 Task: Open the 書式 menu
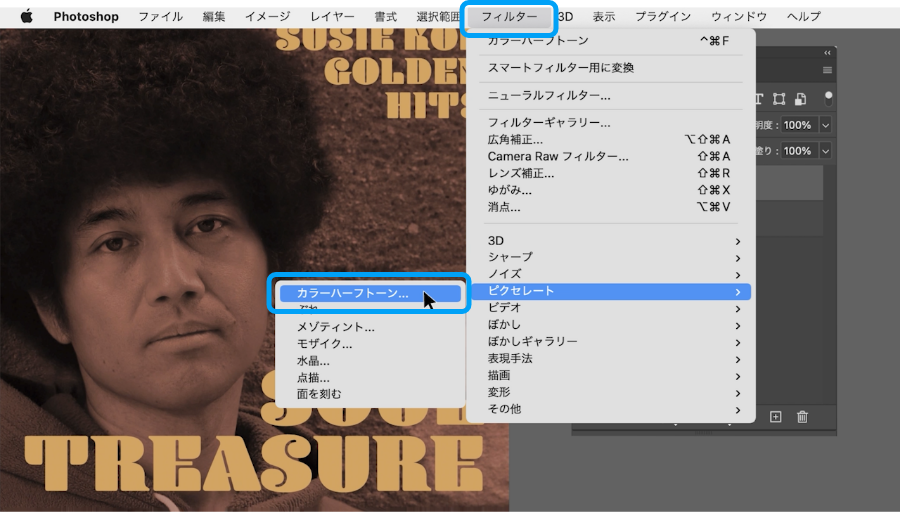click(386, 17)
